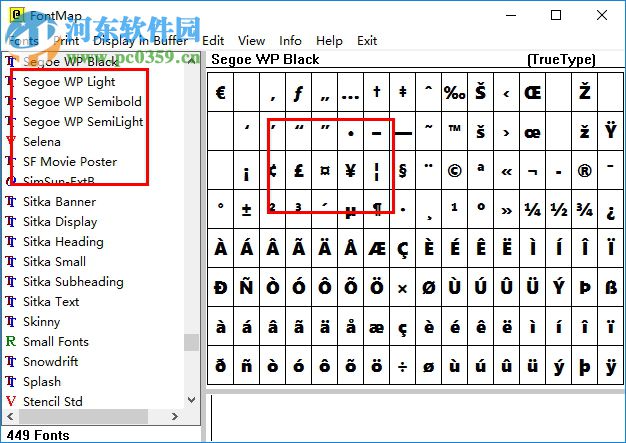Pick the × multiplication sign character cell
This screenshot has width=626, height=443.
(x=402, y=287)
